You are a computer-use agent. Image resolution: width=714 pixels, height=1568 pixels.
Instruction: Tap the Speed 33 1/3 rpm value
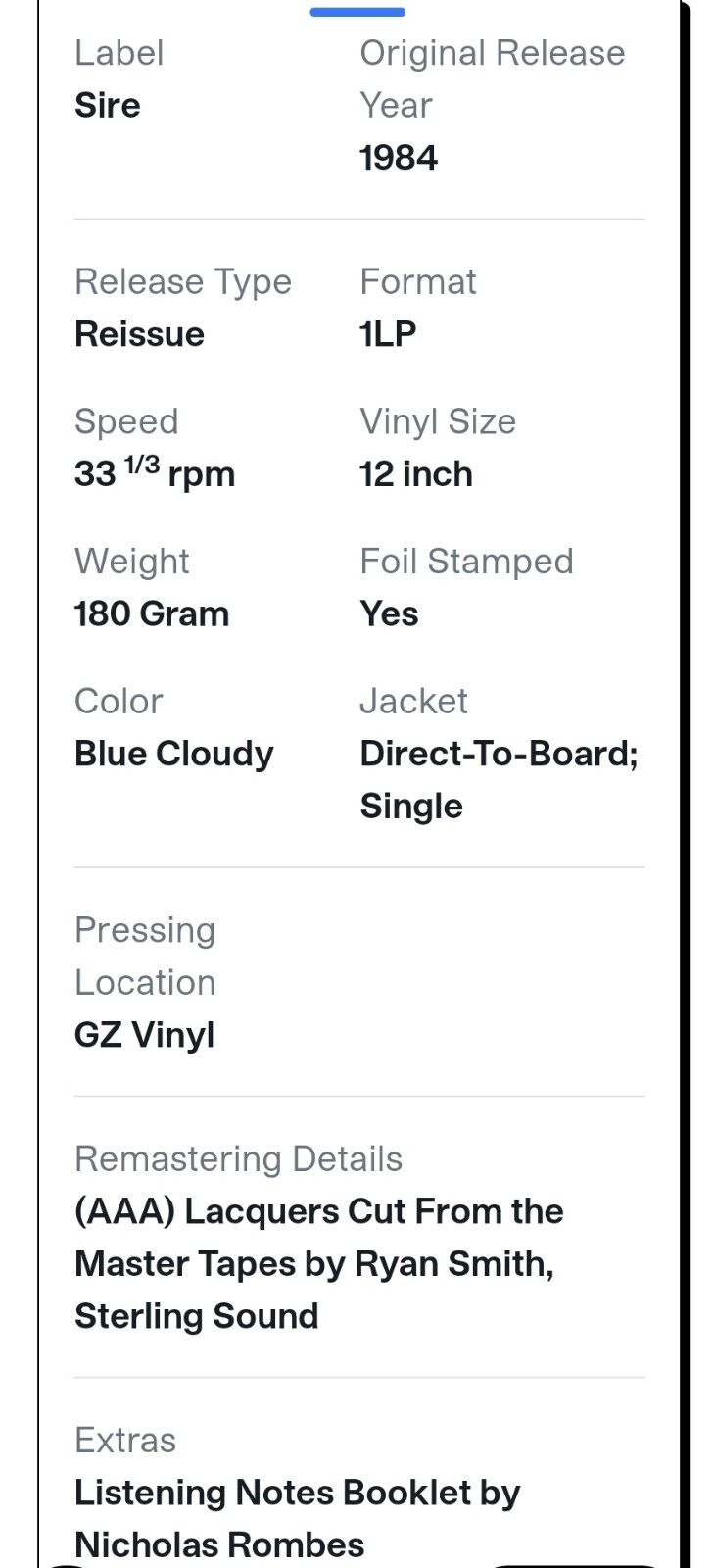click(155, 473)
